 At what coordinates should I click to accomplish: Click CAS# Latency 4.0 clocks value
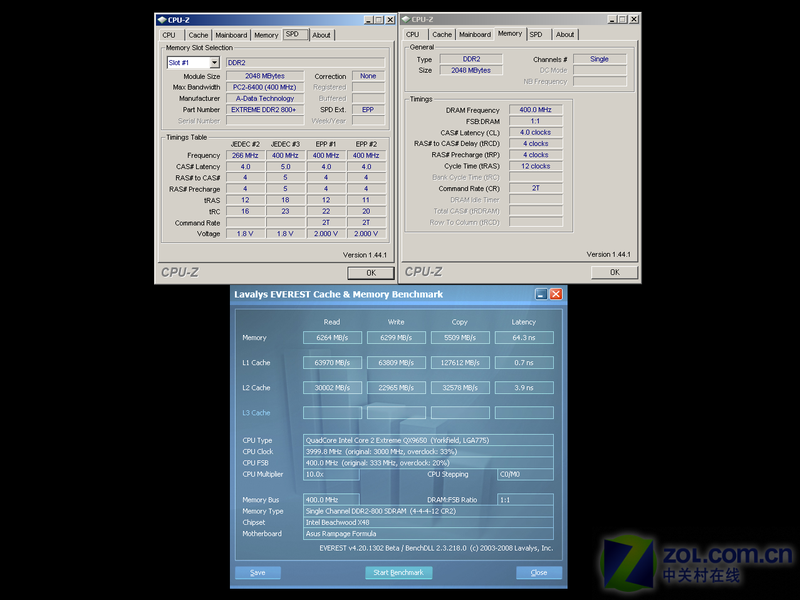(x=536, y=132)
